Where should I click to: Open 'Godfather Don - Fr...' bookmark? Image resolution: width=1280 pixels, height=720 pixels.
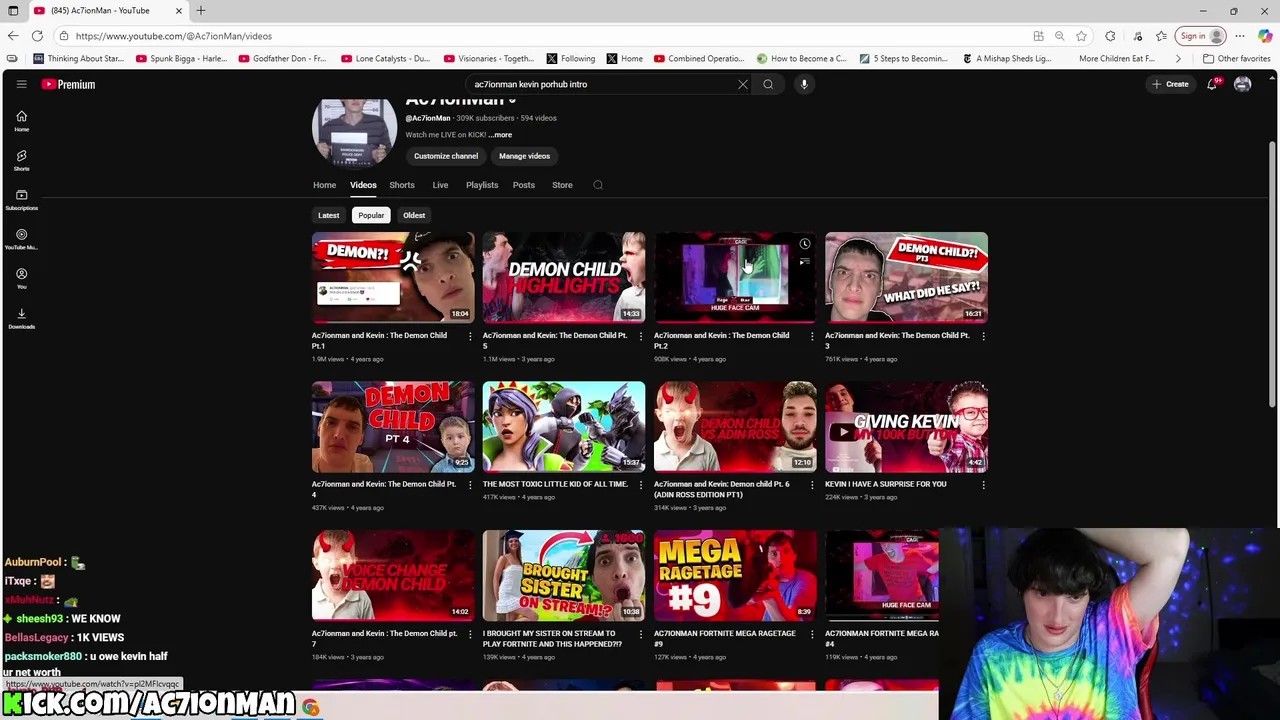point(281,59)
